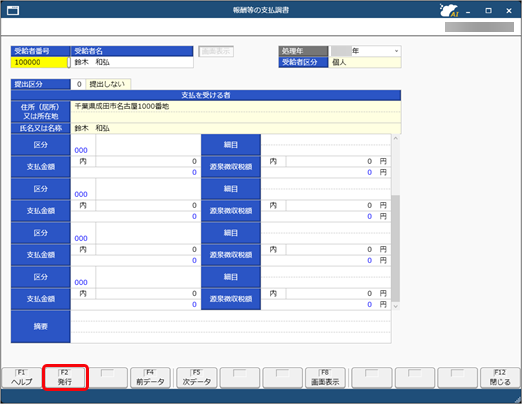Click the 氏名又は名称 value field
Viewport: 522px width, 404px height.
236,128
